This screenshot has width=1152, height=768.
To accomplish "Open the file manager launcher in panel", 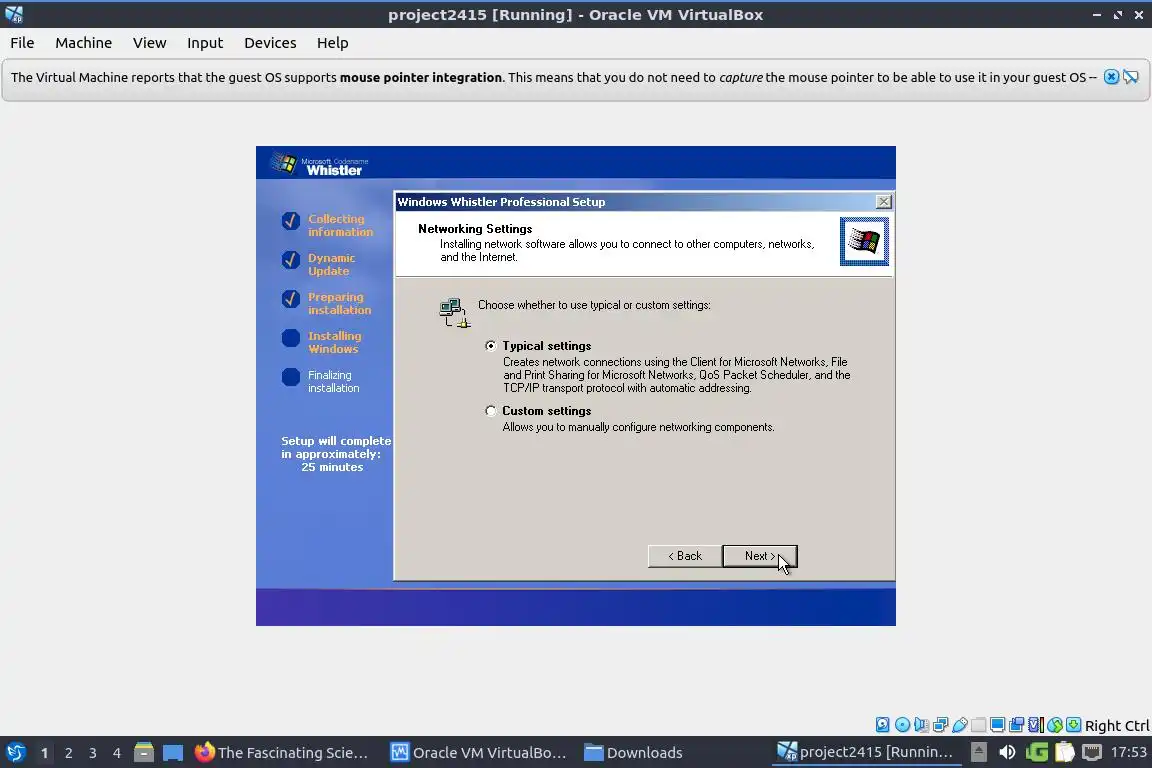I will coord(144,753).
